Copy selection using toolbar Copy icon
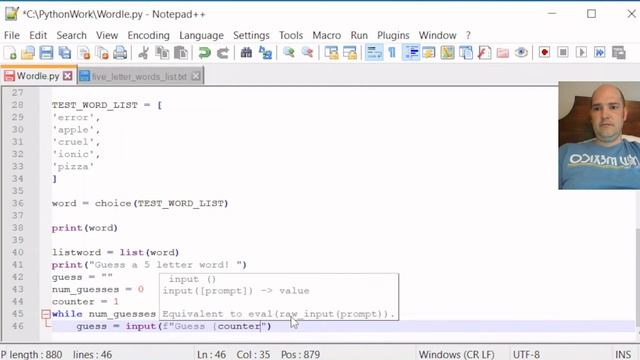The width and height of the screenshot is (640, 360). pyautogui.click(x=162, y=53)
